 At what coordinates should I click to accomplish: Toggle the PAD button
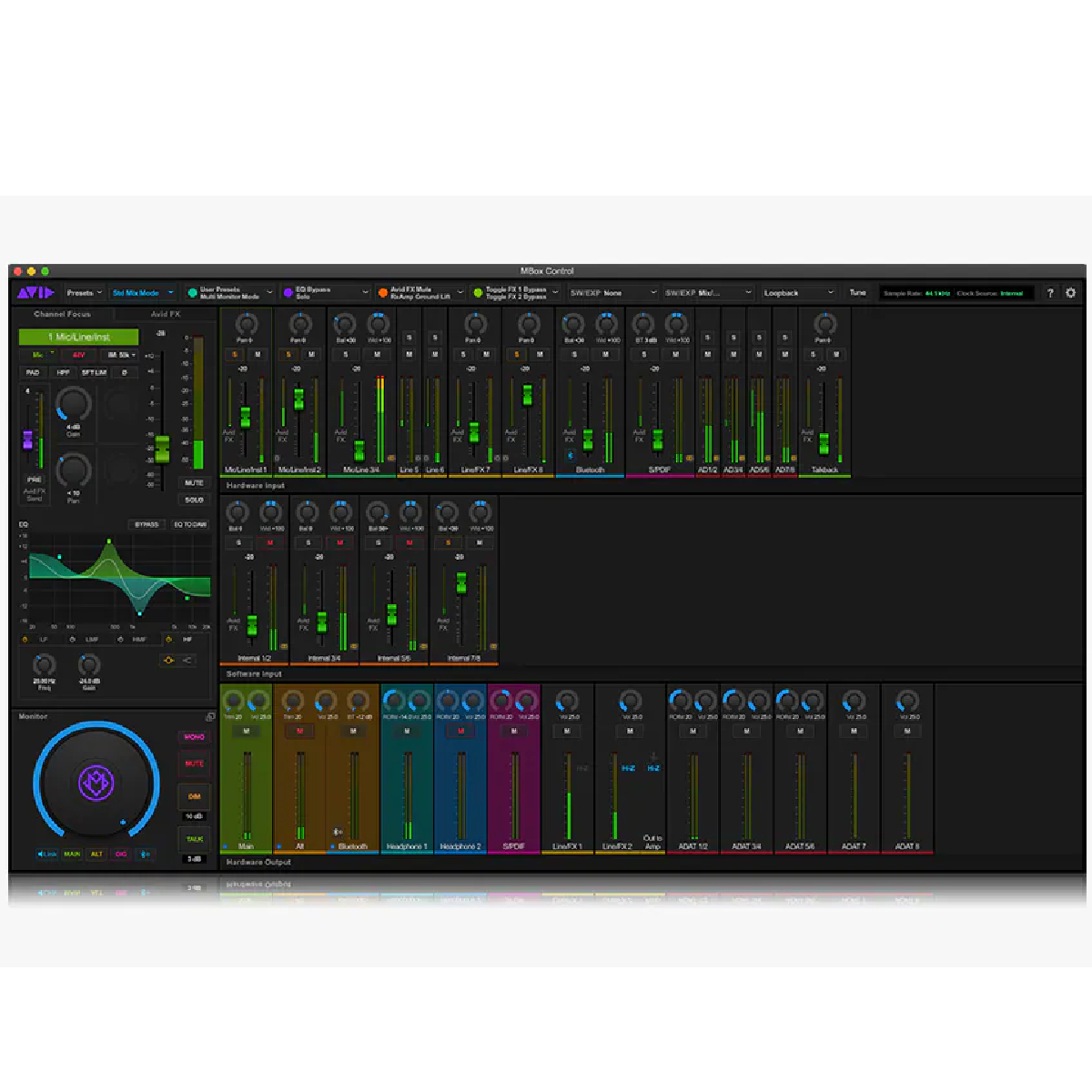[x=34, y=372]
